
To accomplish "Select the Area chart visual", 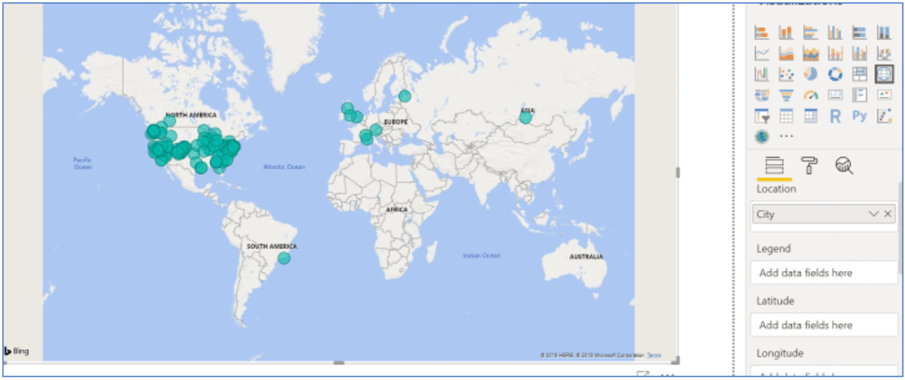I will tap(786, 54).
